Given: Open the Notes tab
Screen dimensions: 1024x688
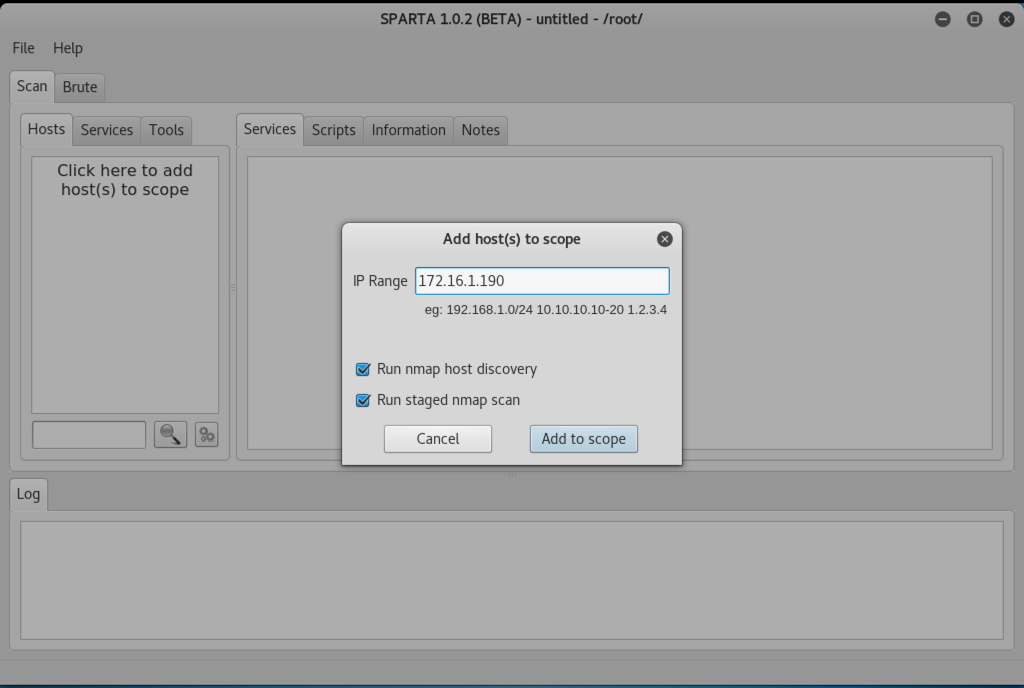Looking at the screenshot, I should pos(481,131).
